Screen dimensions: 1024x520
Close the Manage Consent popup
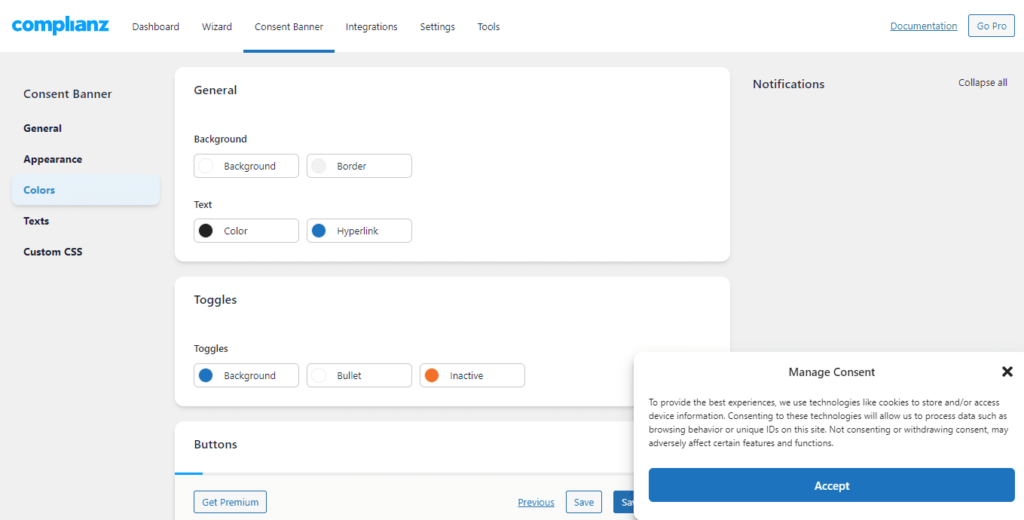[x=1007, y=371]
